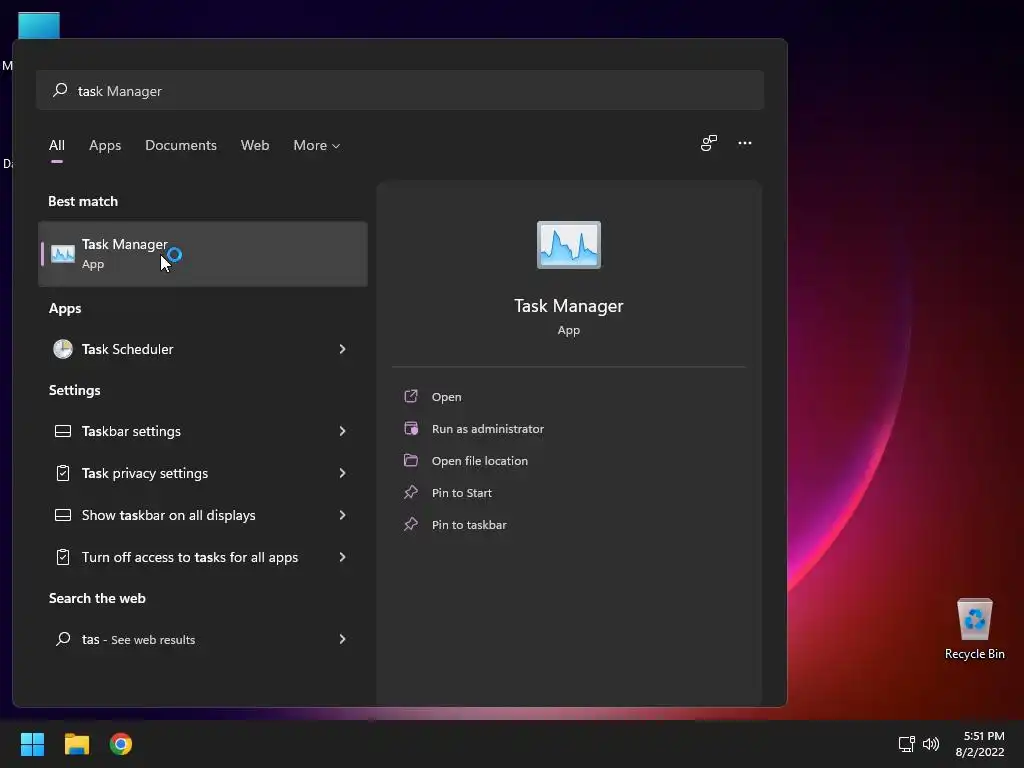
Task: Click the Windows Start button on taskbar
Action: point(32,744)
